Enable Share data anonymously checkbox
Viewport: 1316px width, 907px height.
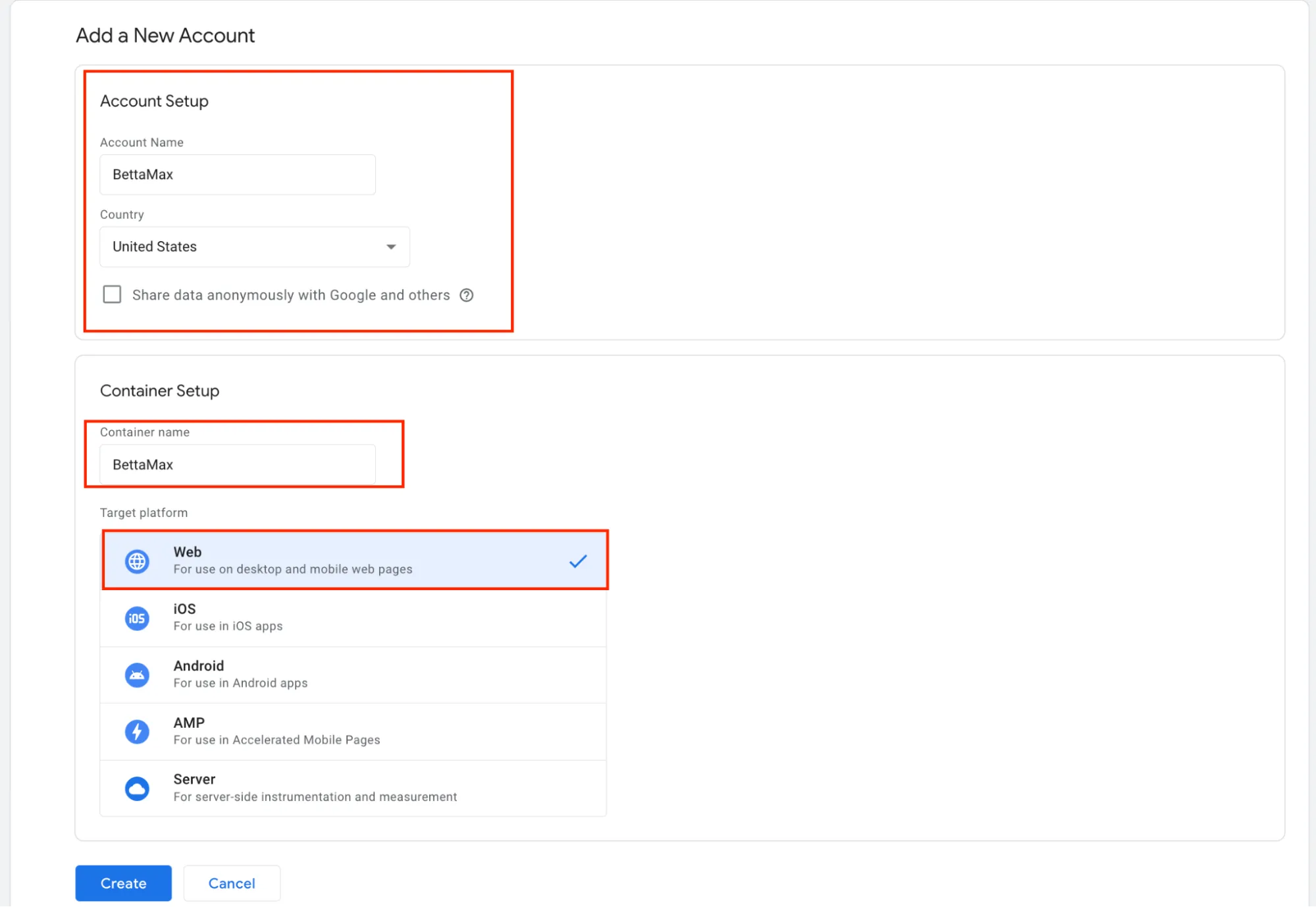(x=112, y=294)
